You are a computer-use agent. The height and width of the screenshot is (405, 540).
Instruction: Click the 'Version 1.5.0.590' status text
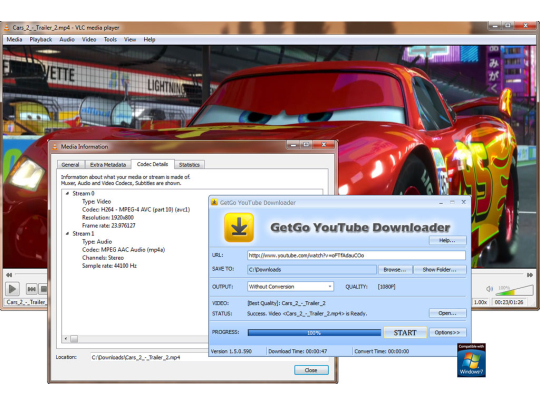point(231,351)
